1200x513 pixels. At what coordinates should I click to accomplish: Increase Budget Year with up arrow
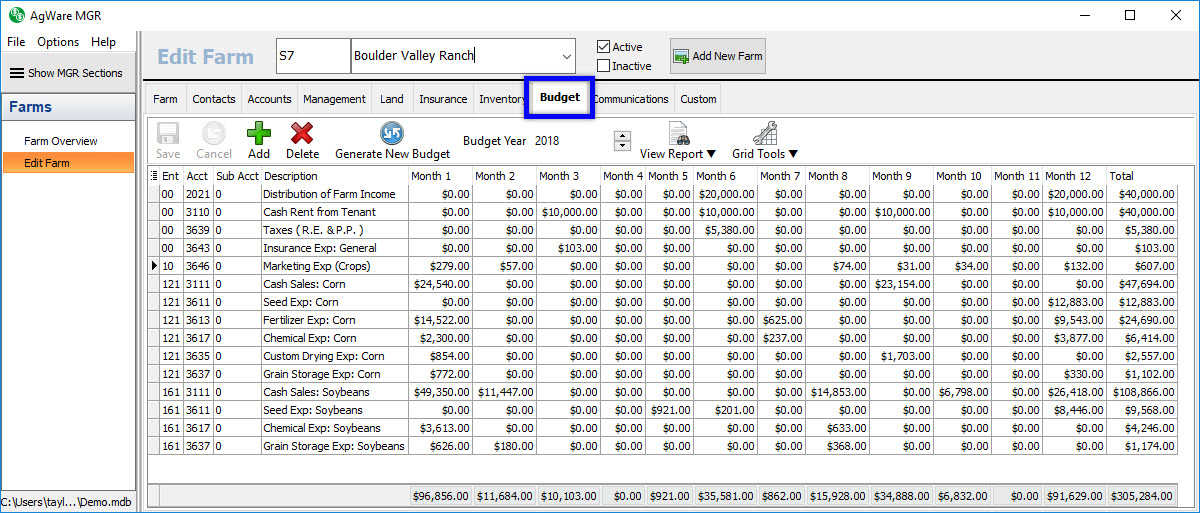(x=622, y=136)
